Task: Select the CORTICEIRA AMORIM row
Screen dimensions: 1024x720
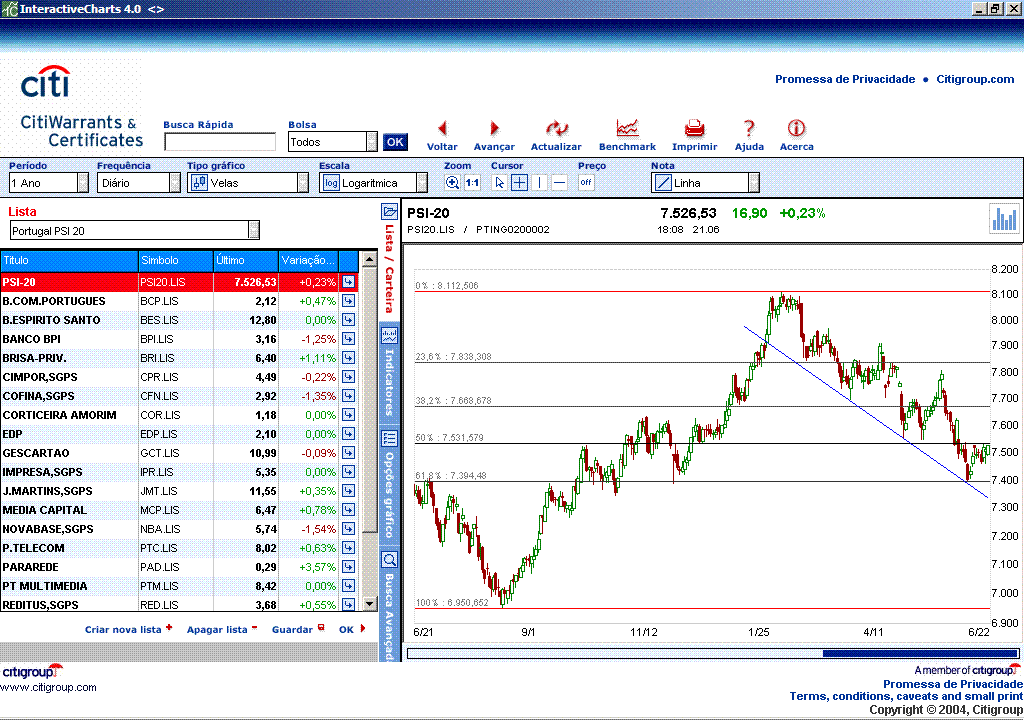Action: click(x=180, y=415)
